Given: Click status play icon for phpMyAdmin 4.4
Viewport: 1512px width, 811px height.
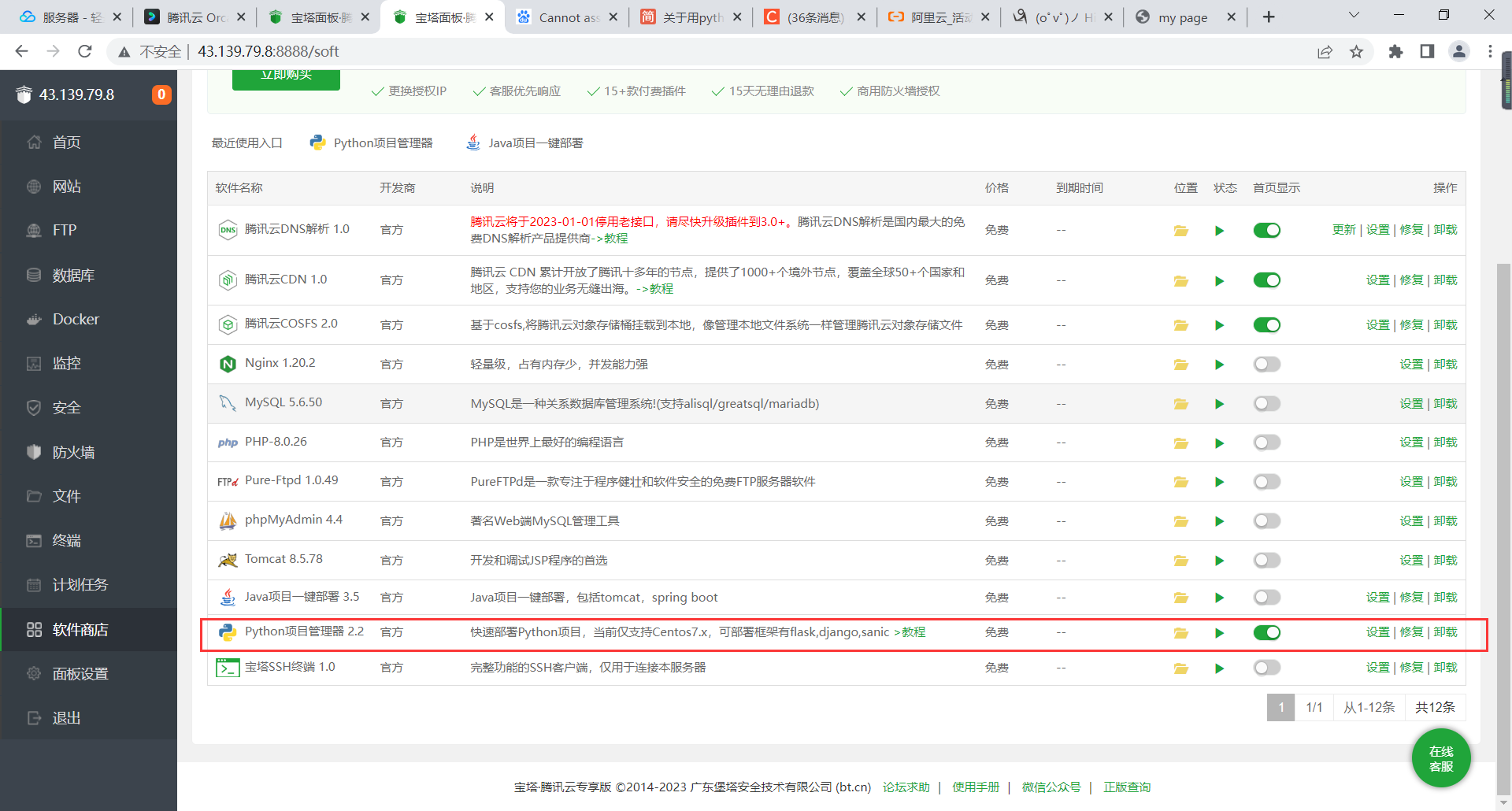Looking at the screenshot, I should point(1219,521).
